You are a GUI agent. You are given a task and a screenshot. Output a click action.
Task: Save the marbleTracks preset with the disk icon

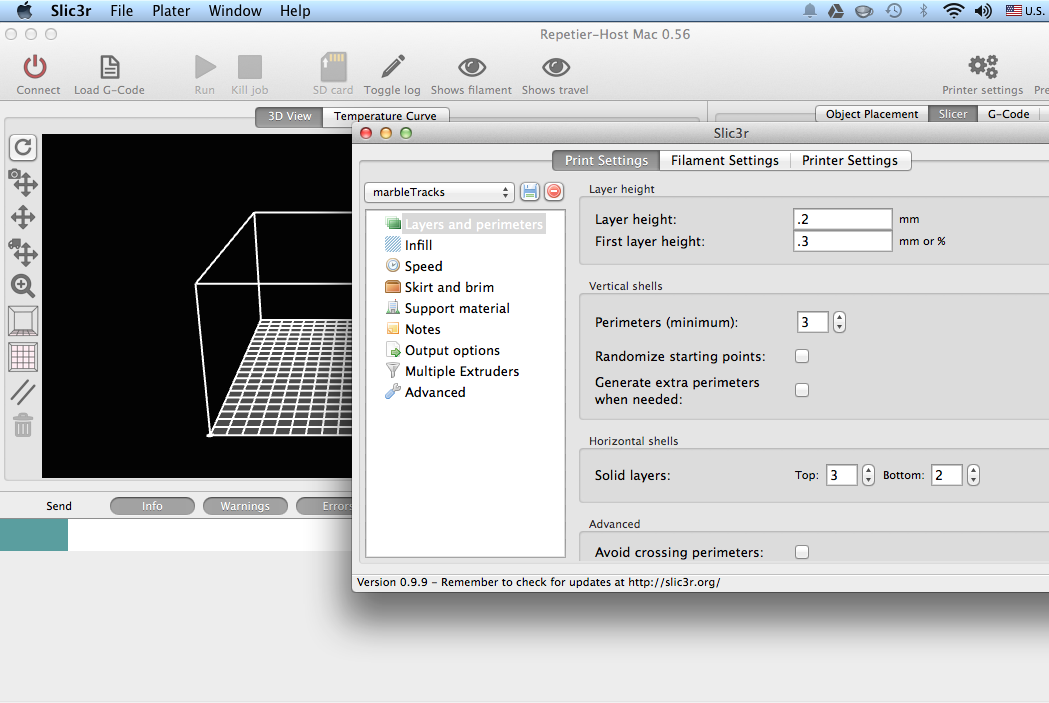coord(530,192)
